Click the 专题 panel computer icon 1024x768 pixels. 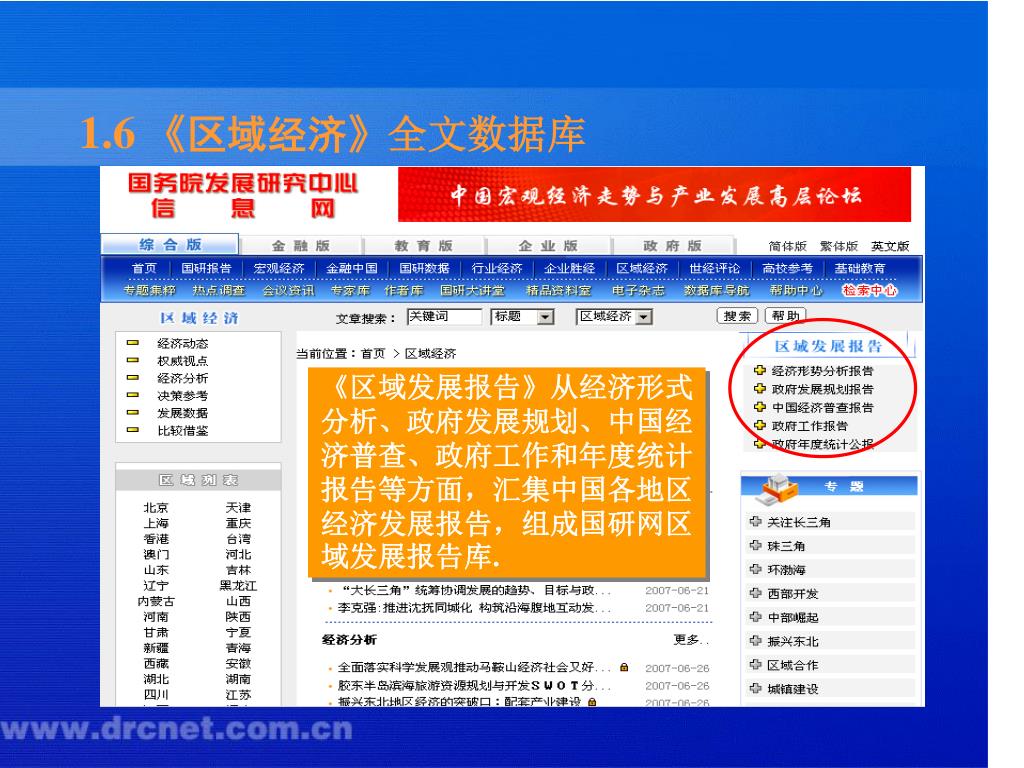coord(778,488)
